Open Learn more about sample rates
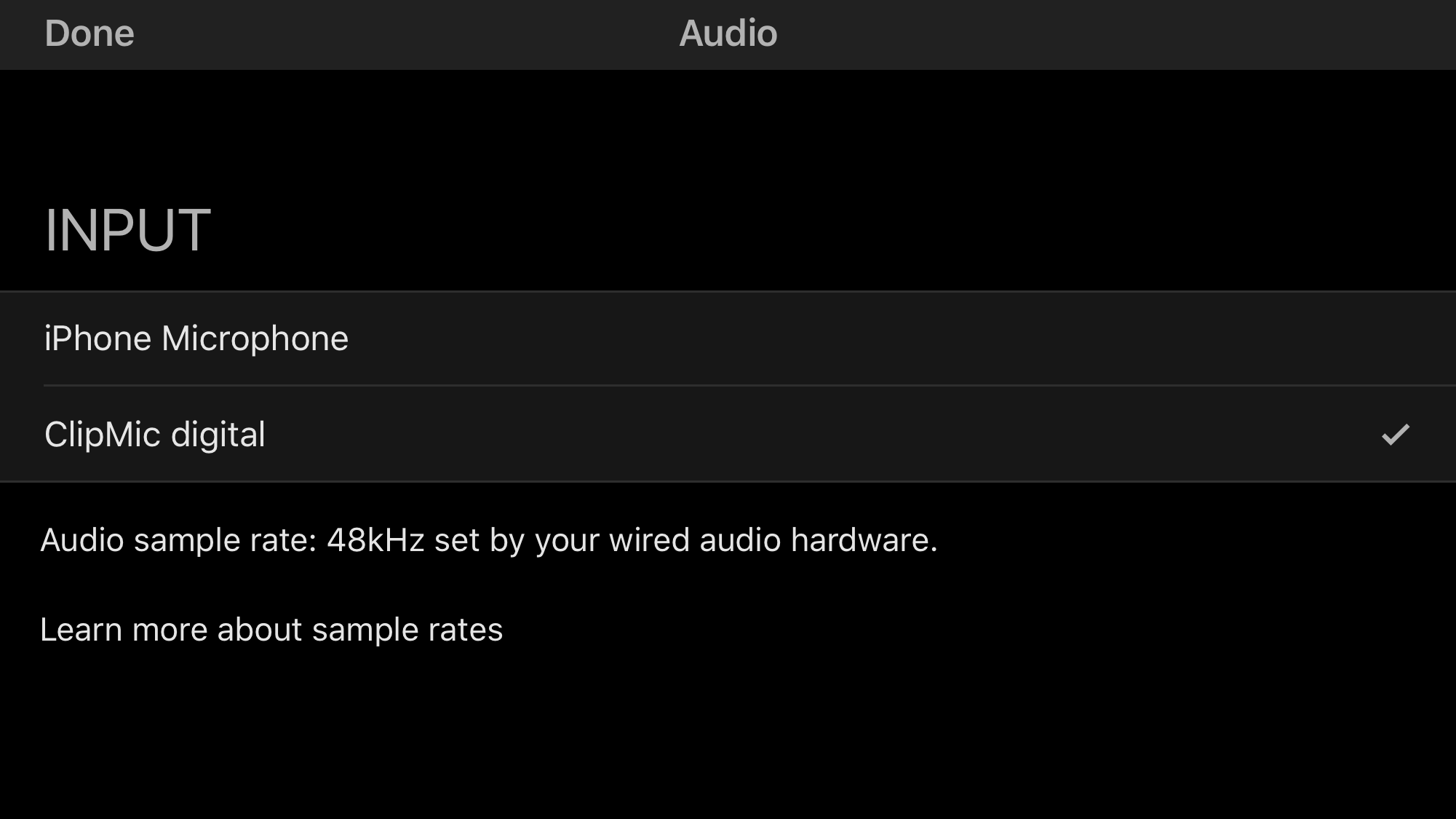1456x819 pixels. pos(271,630)
